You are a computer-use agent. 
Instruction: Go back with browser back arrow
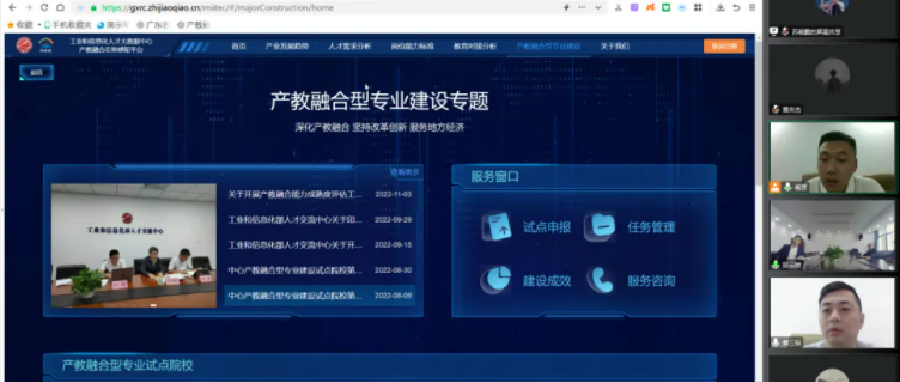[13, 8]
